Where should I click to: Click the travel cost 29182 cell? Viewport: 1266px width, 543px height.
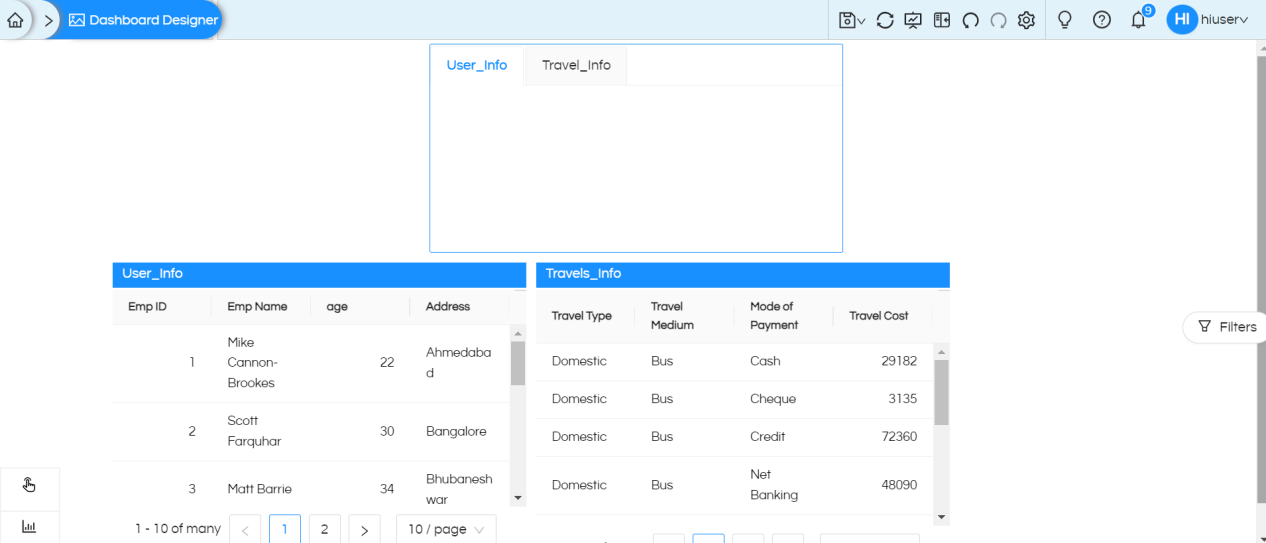pyautogui.click(x=882, y=361)
